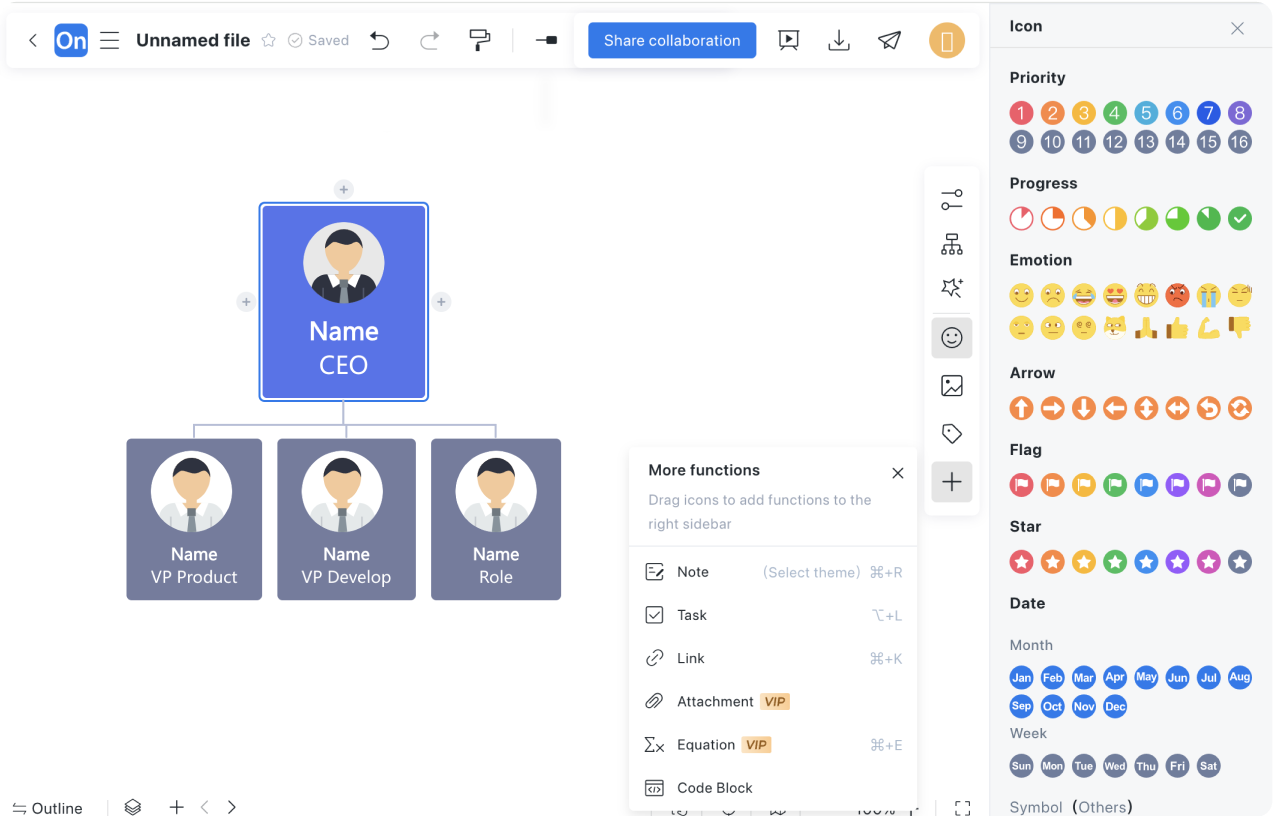Viewport: 1273px width, 816px height.
Task: Close the More functions popup
Action: click(x=897, y=473)
